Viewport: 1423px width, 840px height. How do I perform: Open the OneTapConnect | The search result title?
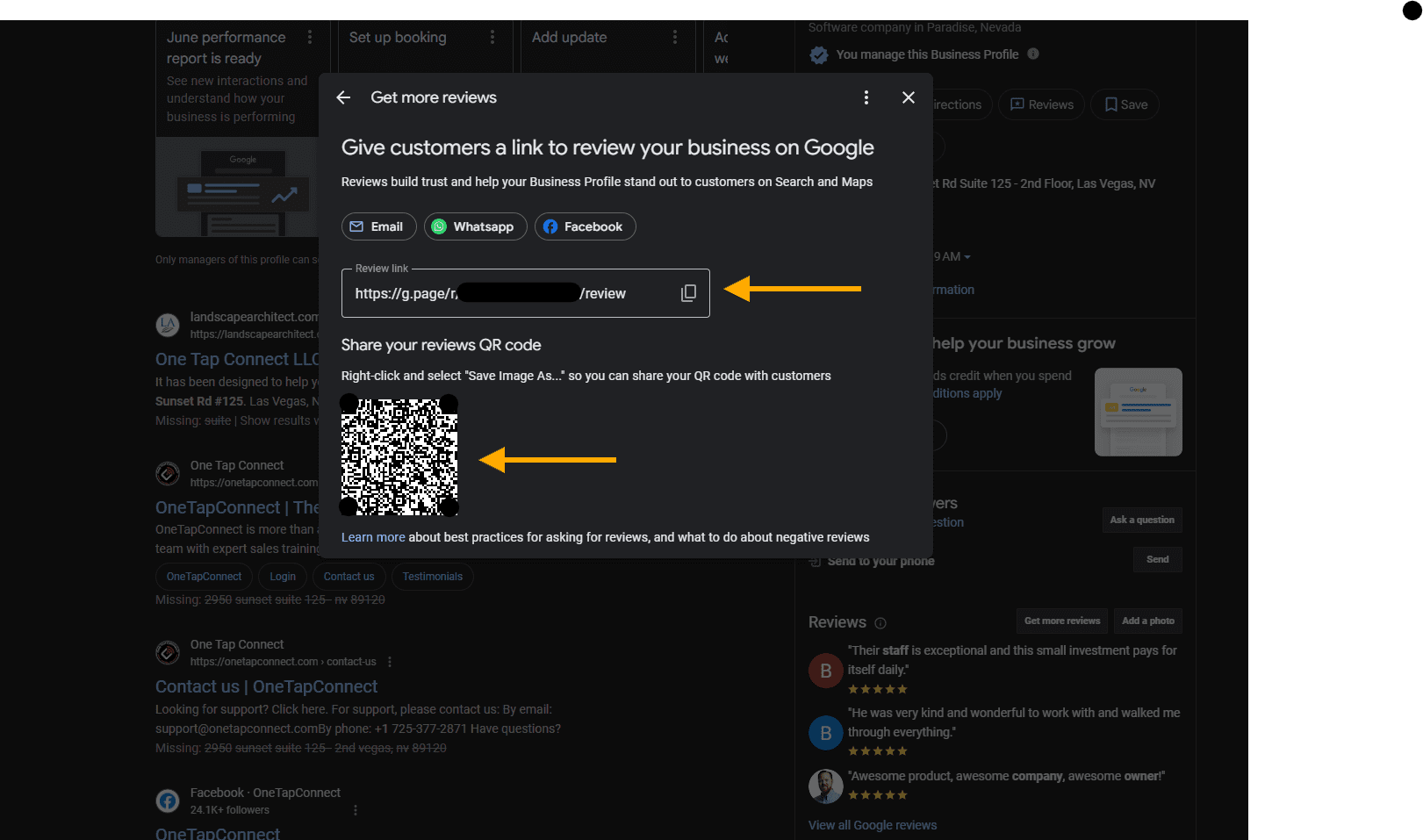tap(237, 507)
